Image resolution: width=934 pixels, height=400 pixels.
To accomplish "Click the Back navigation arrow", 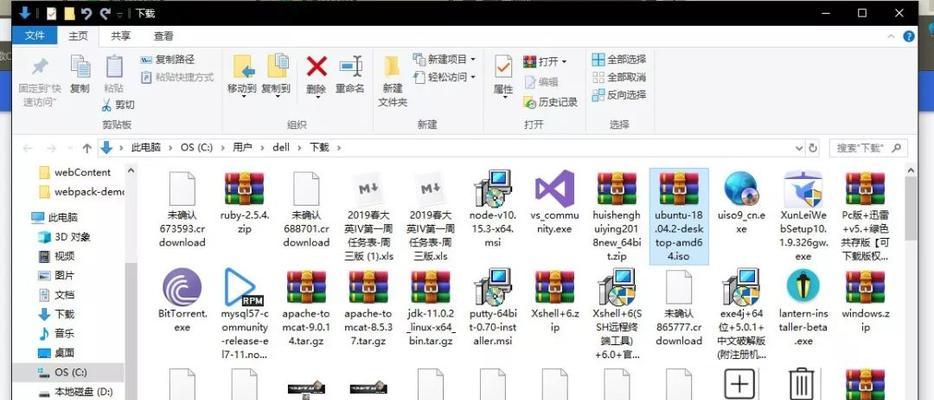I will point(27,148).
